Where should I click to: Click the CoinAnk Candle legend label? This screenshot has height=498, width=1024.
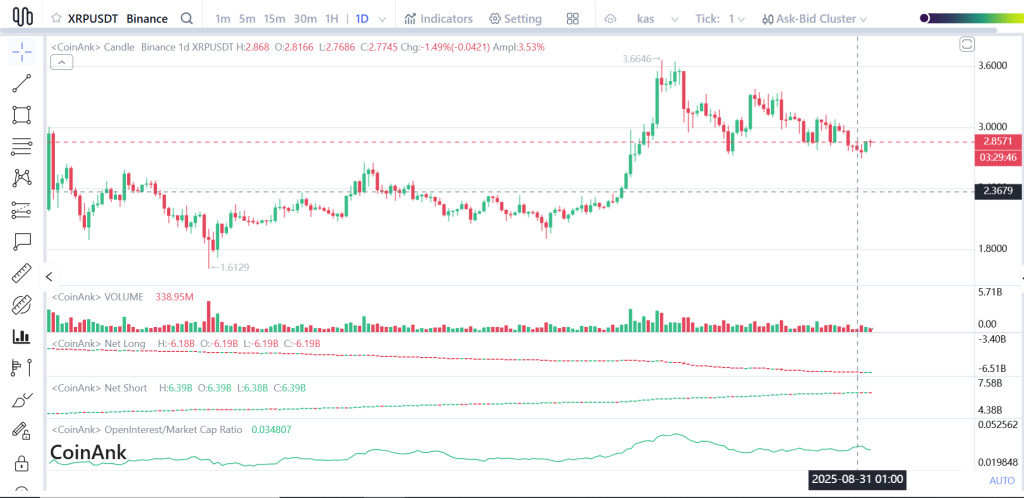[93, 47]
